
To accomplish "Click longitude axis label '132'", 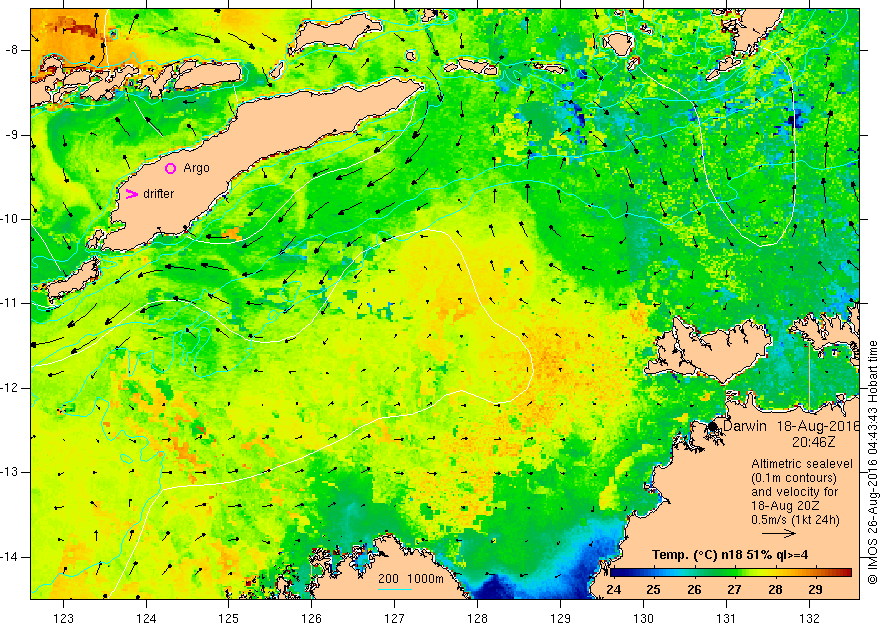I will pos(809,619).
